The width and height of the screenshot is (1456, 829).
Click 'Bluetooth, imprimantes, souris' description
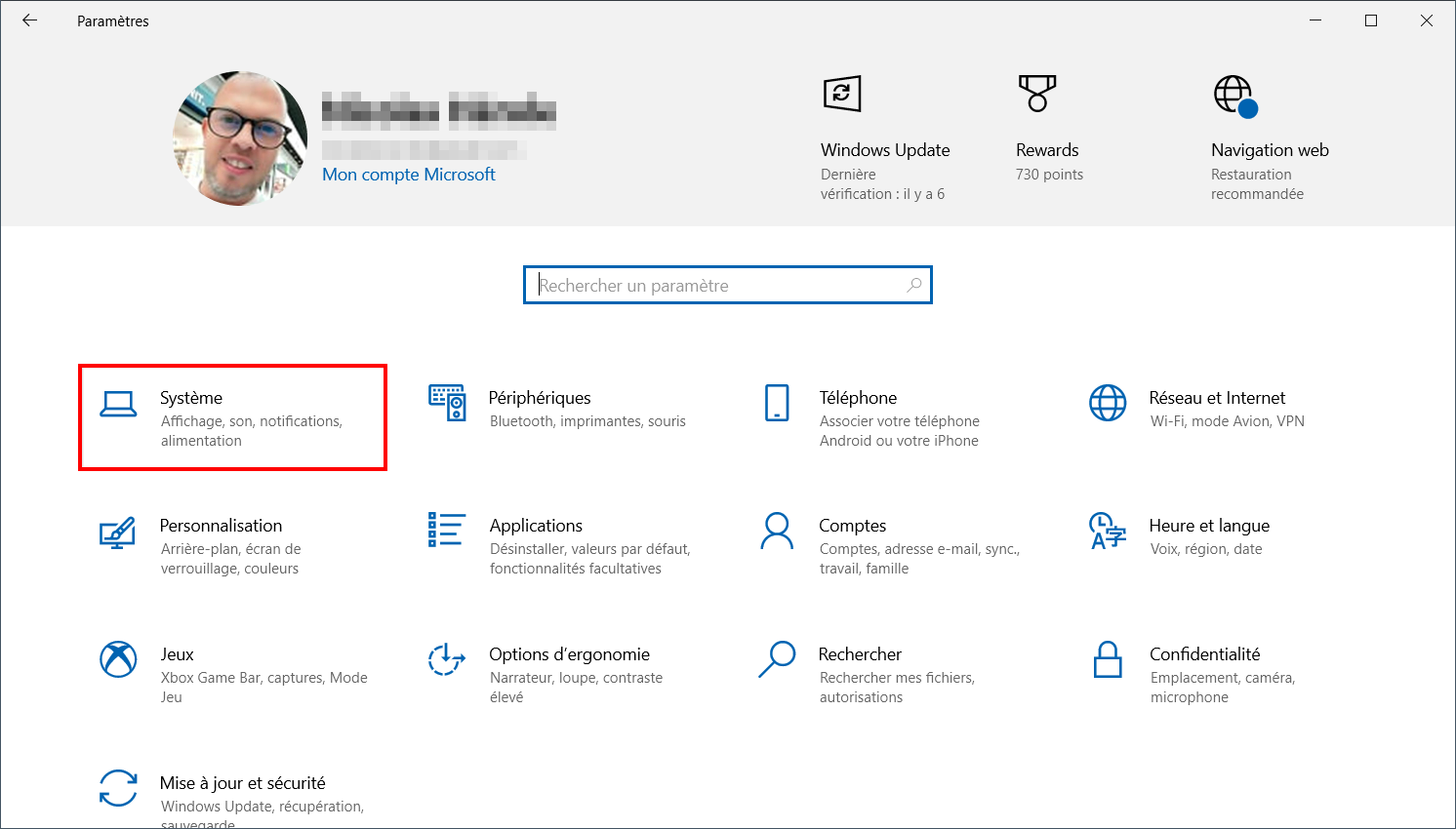coord(587,421)
